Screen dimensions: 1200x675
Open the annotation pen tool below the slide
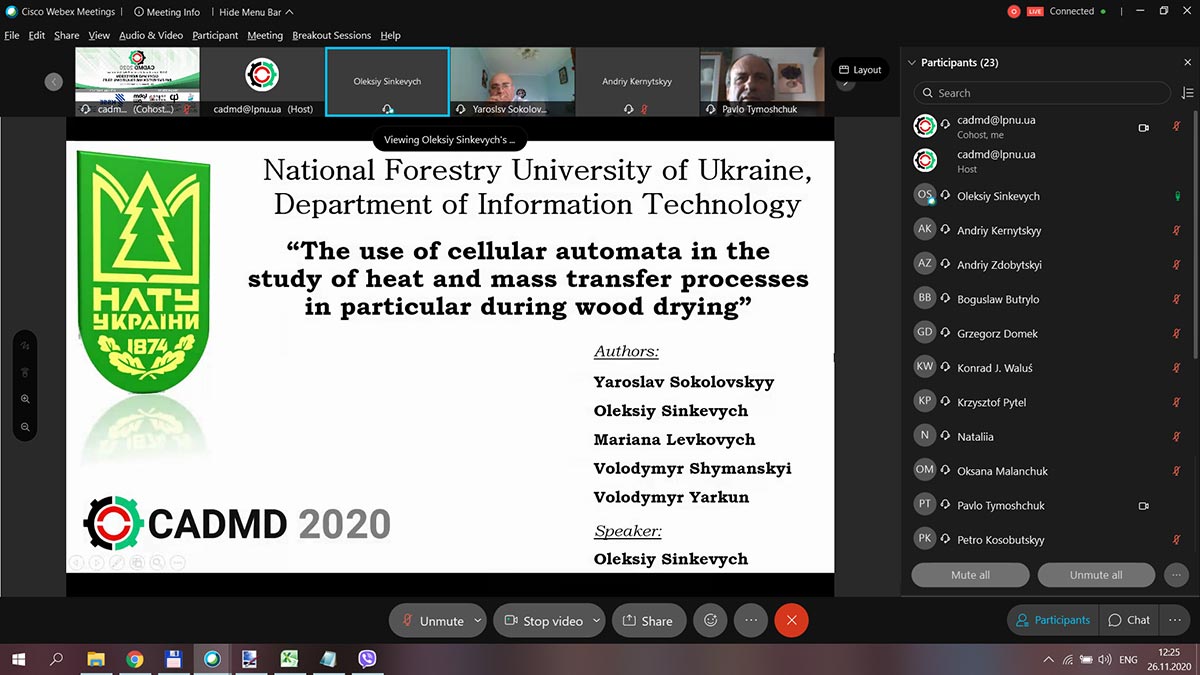pos(117,562)
